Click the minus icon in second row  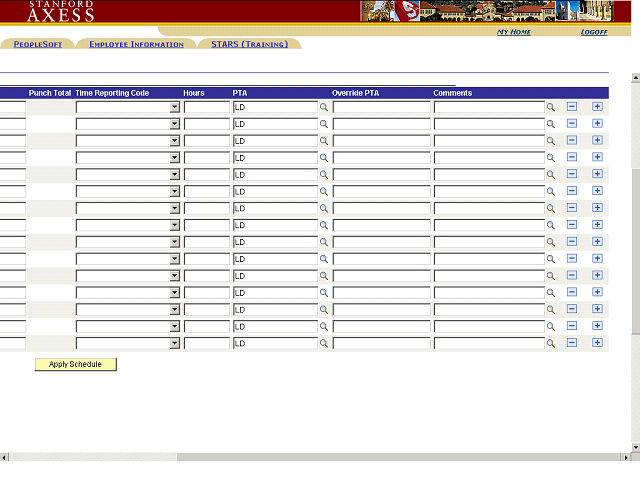pos(572,123)
